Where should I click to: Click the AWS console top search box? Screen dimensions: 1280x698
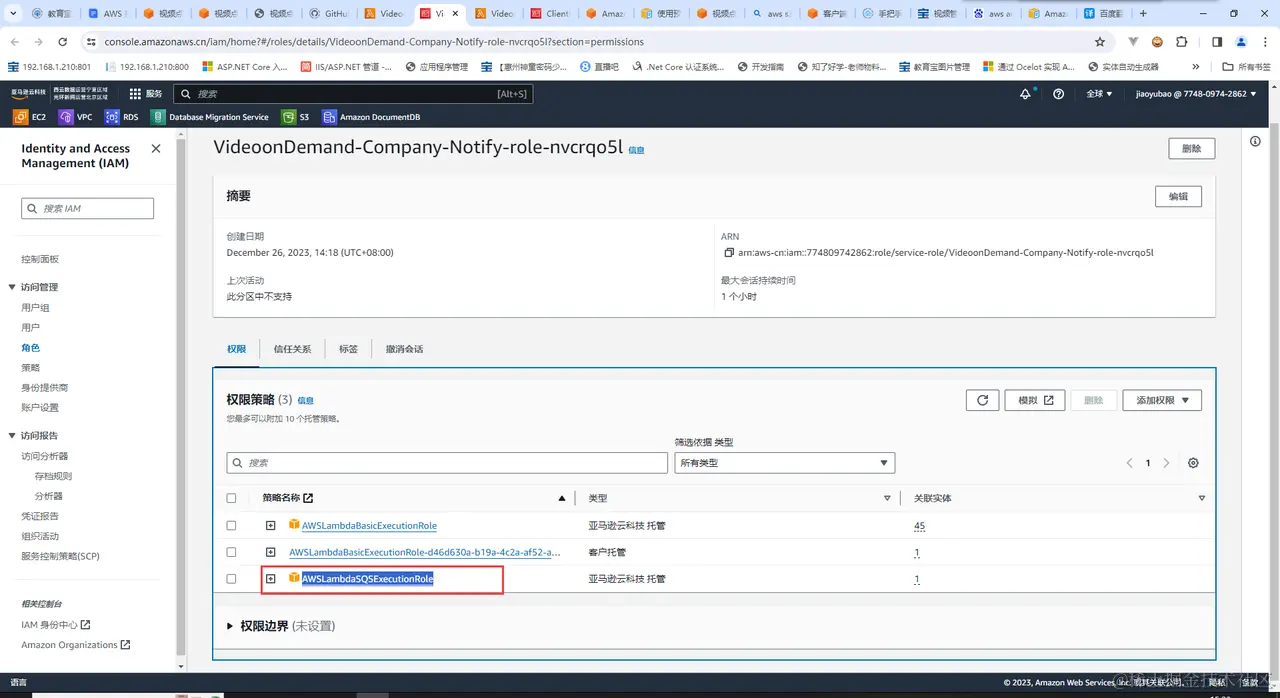(x=353, y=93)
